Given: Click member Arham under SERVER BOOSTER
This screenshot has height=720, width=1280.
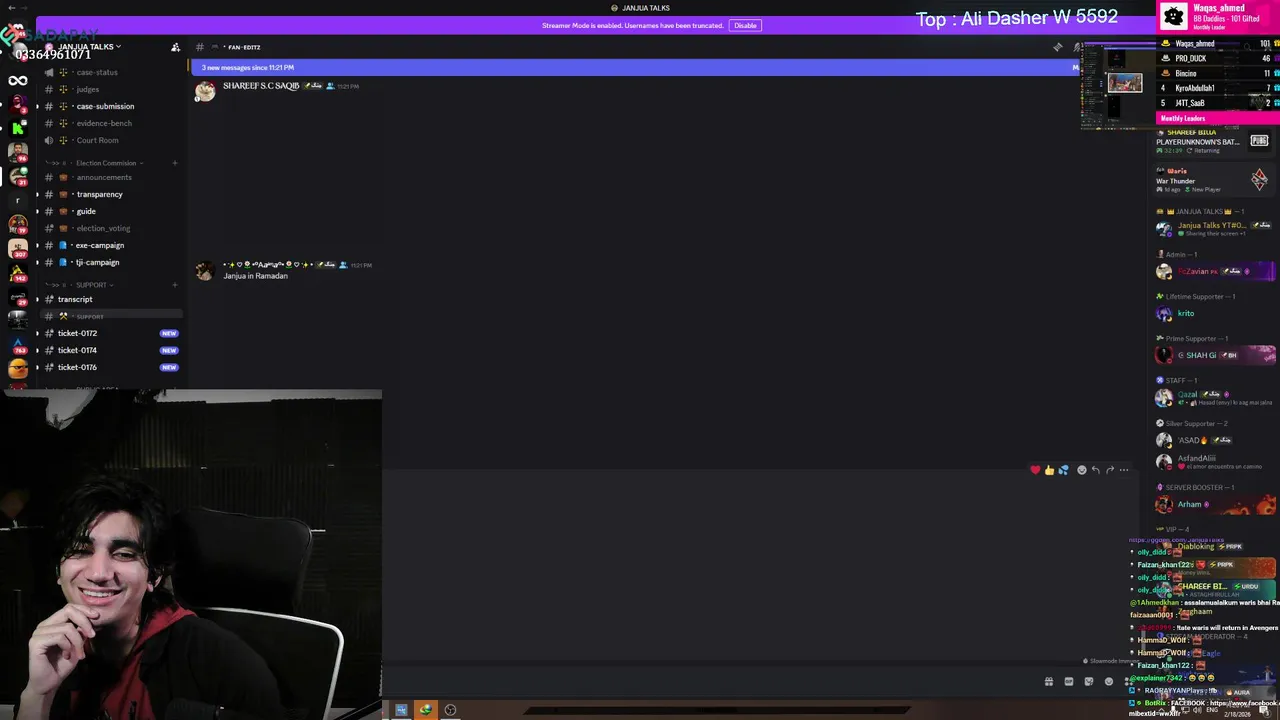Looking at the screenshot, I should 1215,505.
